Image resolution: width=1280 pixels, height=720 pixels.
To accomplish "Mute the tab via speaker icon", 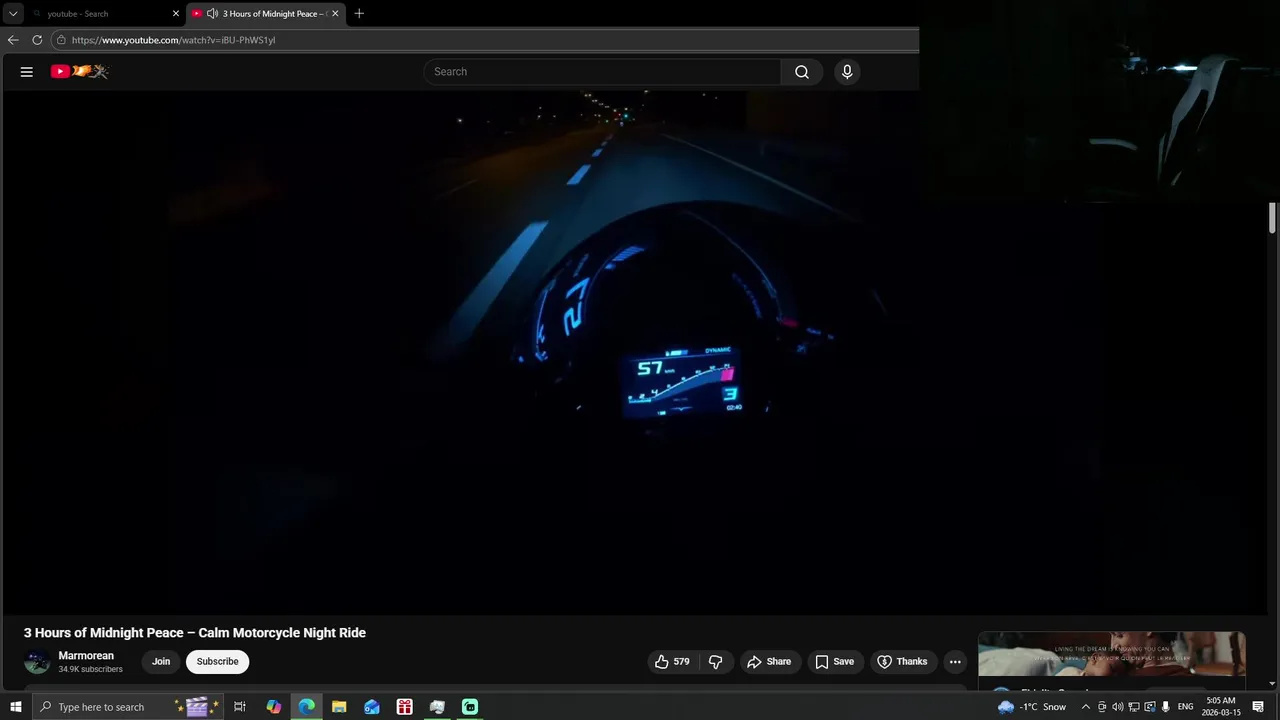I will tap(212, 14).
